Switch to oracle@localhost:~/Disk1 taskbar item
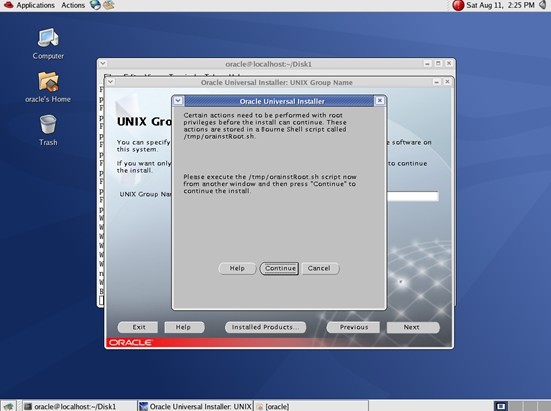 click(79, 406)
